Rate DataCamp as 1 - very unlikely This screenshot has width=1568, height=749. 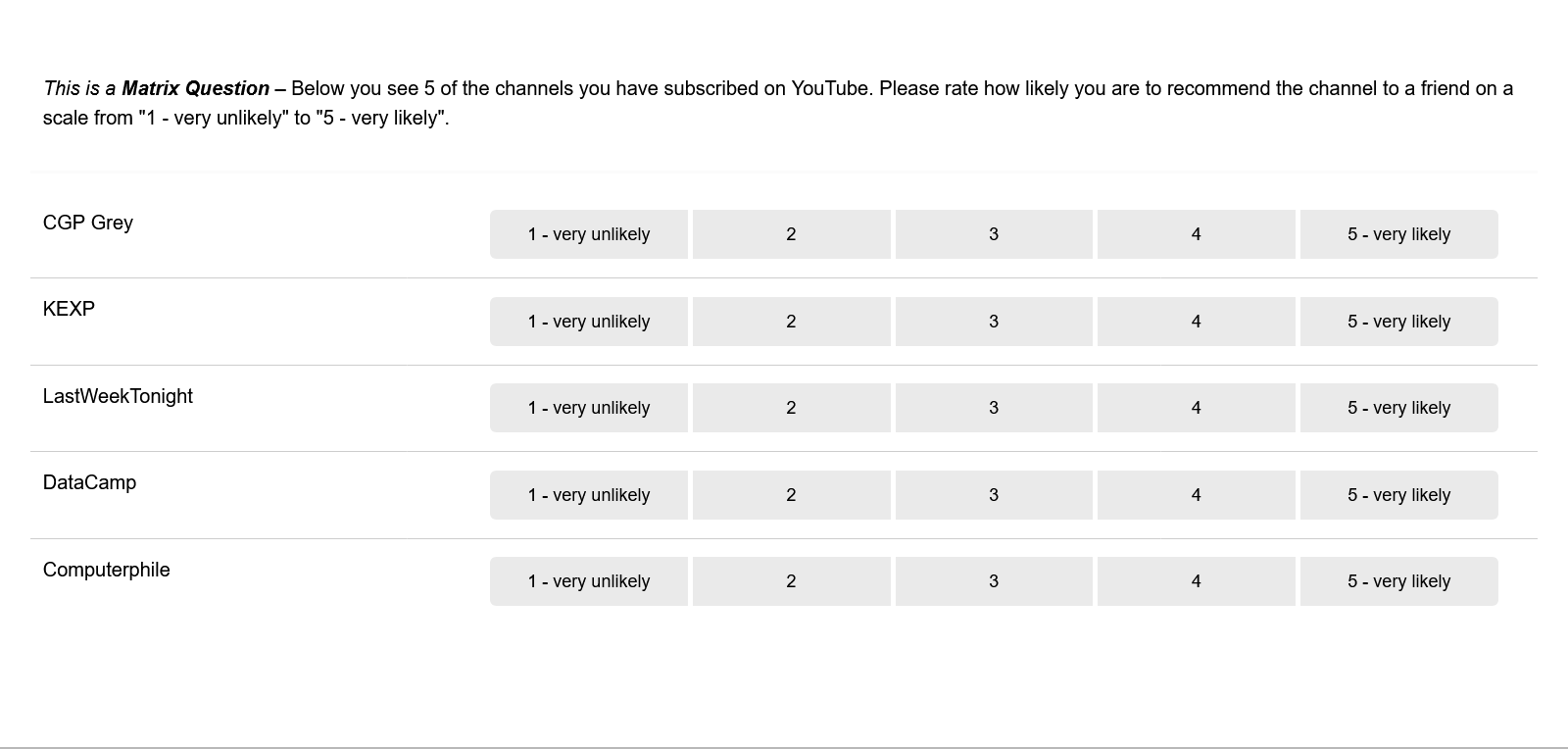pyautogui.click(x=588, y=494)
